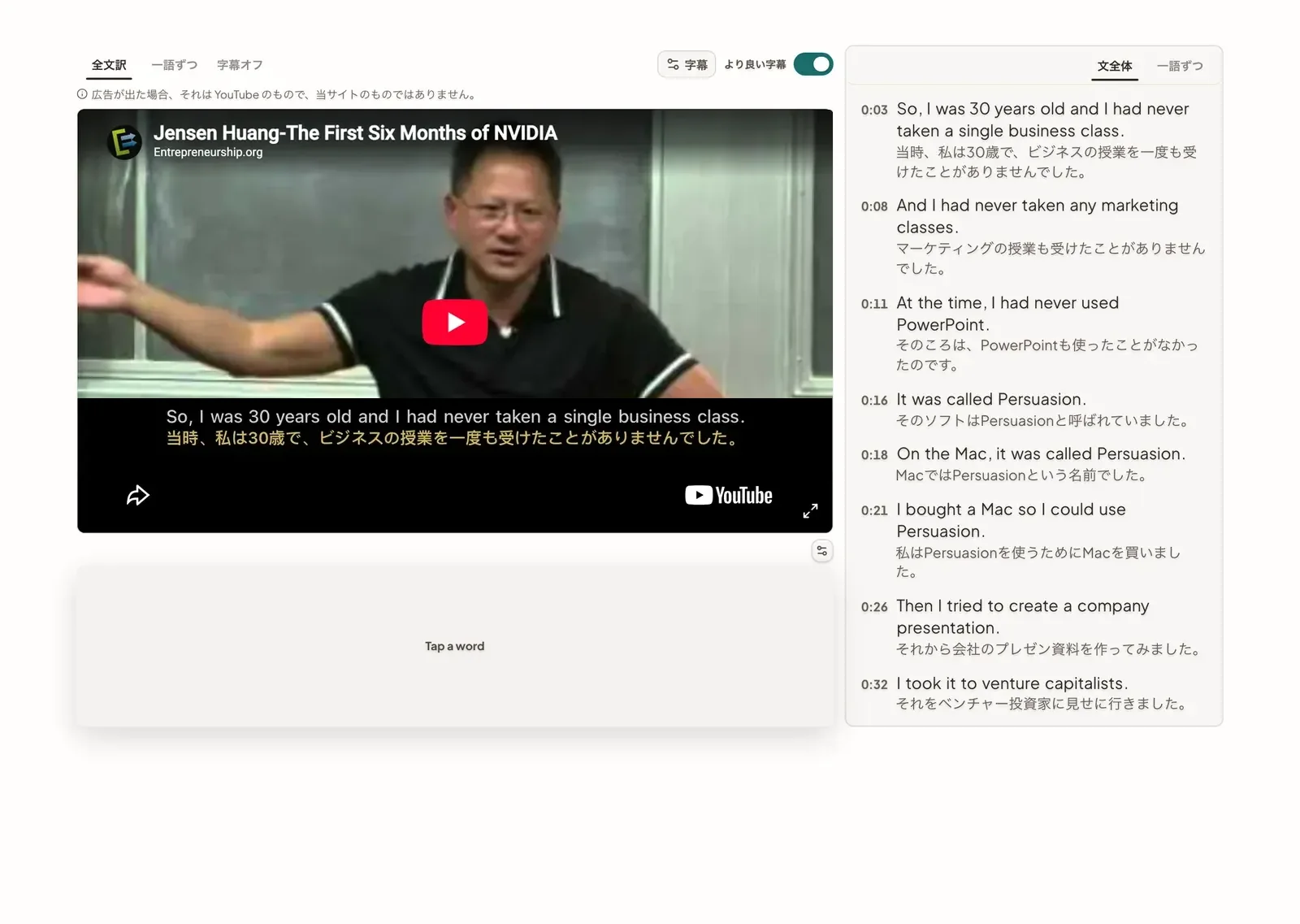This screenshot has width=1300, height=924.
Task: Click transcript line "I took it to venture capitalists."
Action: [x=1012, y=683]
